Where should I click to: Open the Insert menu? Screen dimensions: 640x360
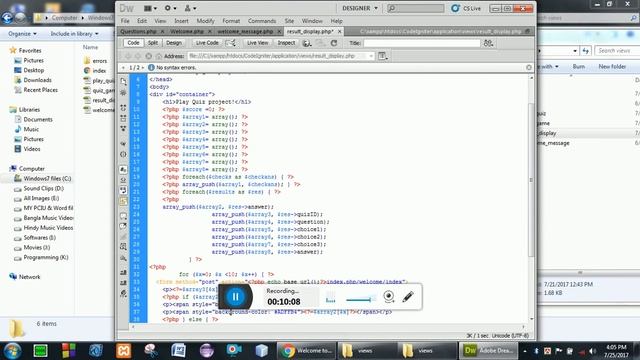181,21
